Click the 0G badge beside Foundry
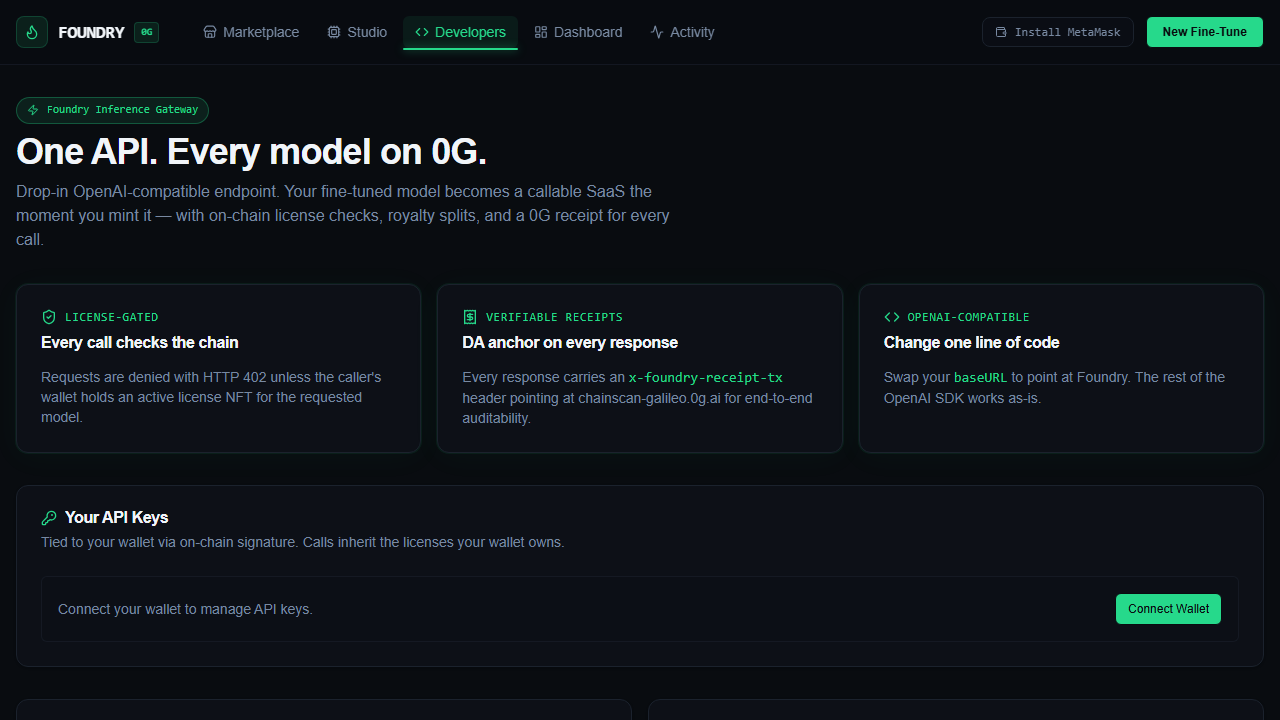 coord(146,32)
